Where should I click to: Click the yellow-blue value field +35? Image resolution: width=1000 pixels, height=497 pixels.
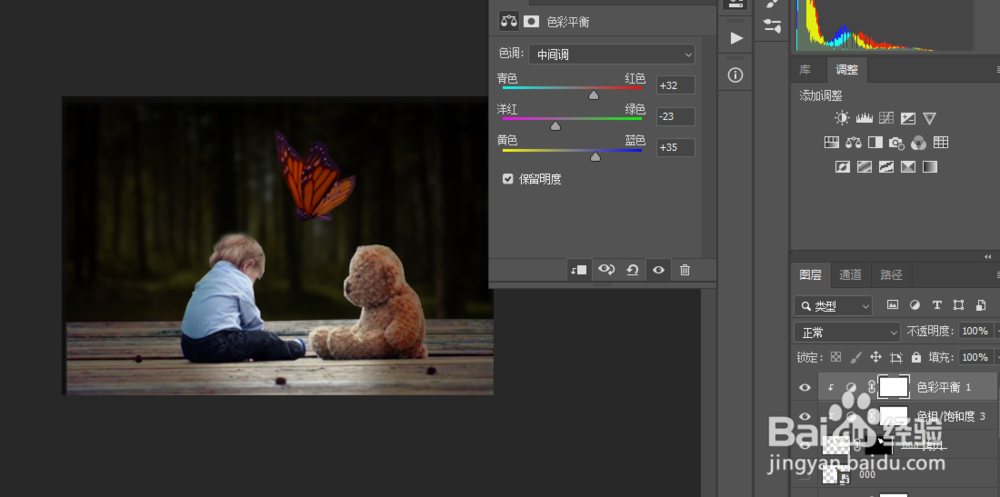pyautogui.click(x=676, y=148)
